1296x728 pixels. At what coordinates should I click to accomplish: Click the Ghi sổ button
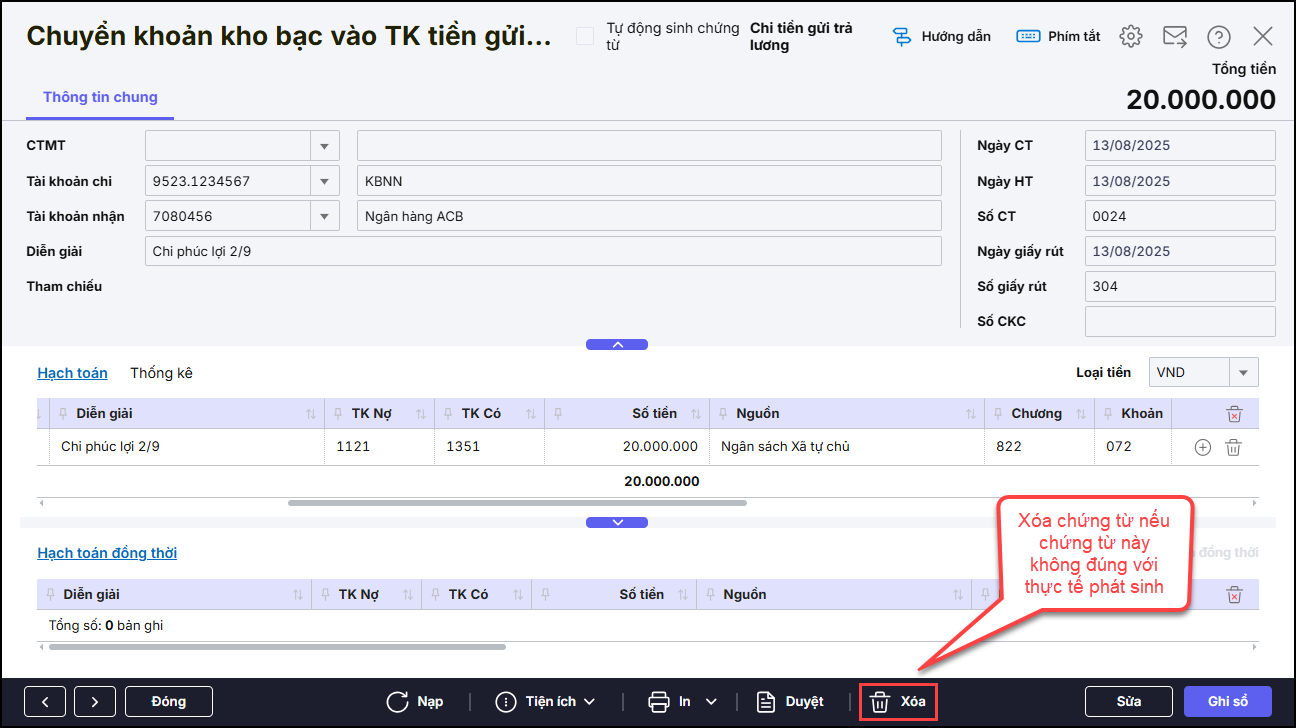pyautogui.click(x=1228, y=702)
